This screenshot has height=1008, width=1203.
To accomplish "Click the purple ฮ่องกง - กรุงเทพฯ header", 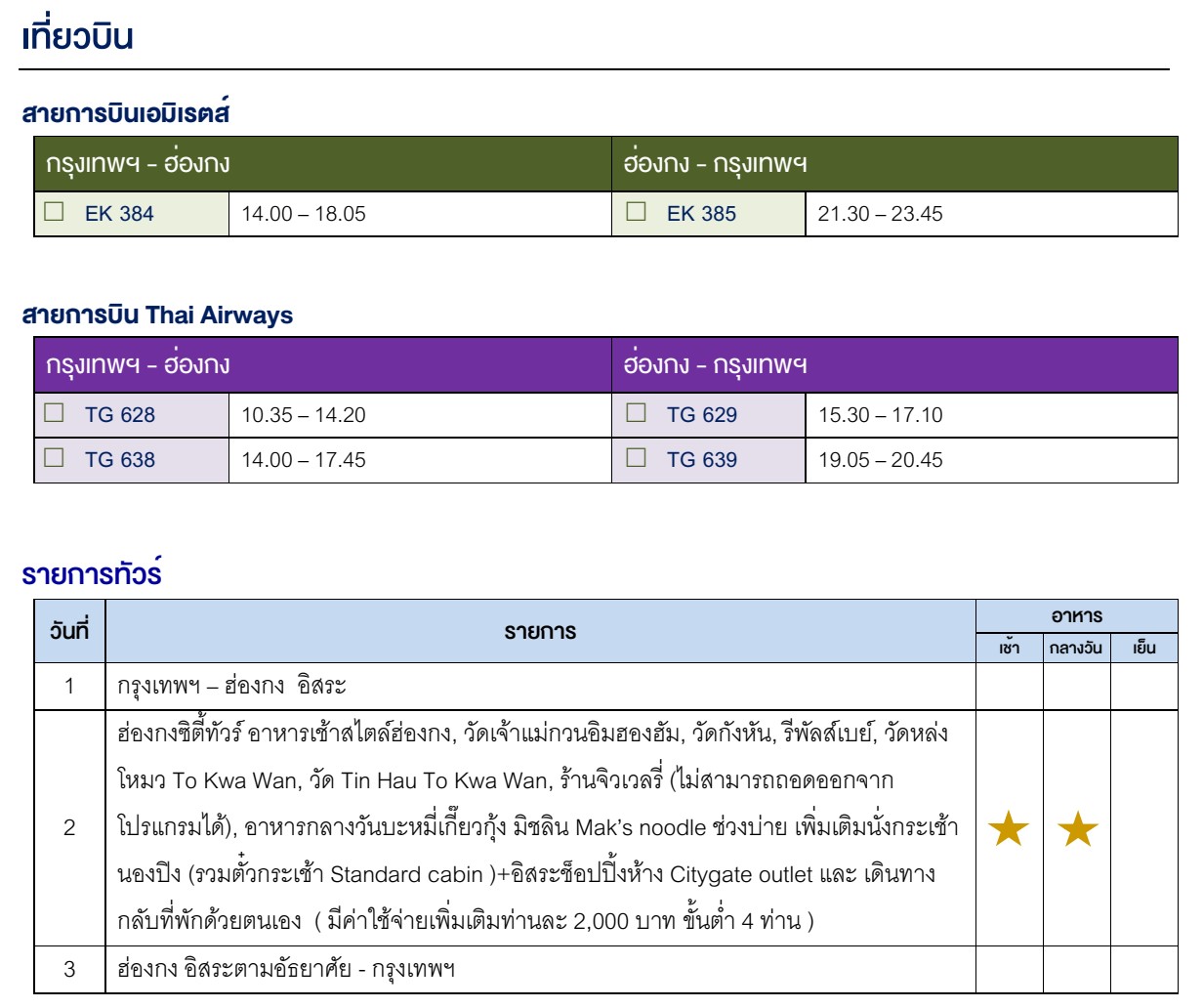I will point(895,365).
